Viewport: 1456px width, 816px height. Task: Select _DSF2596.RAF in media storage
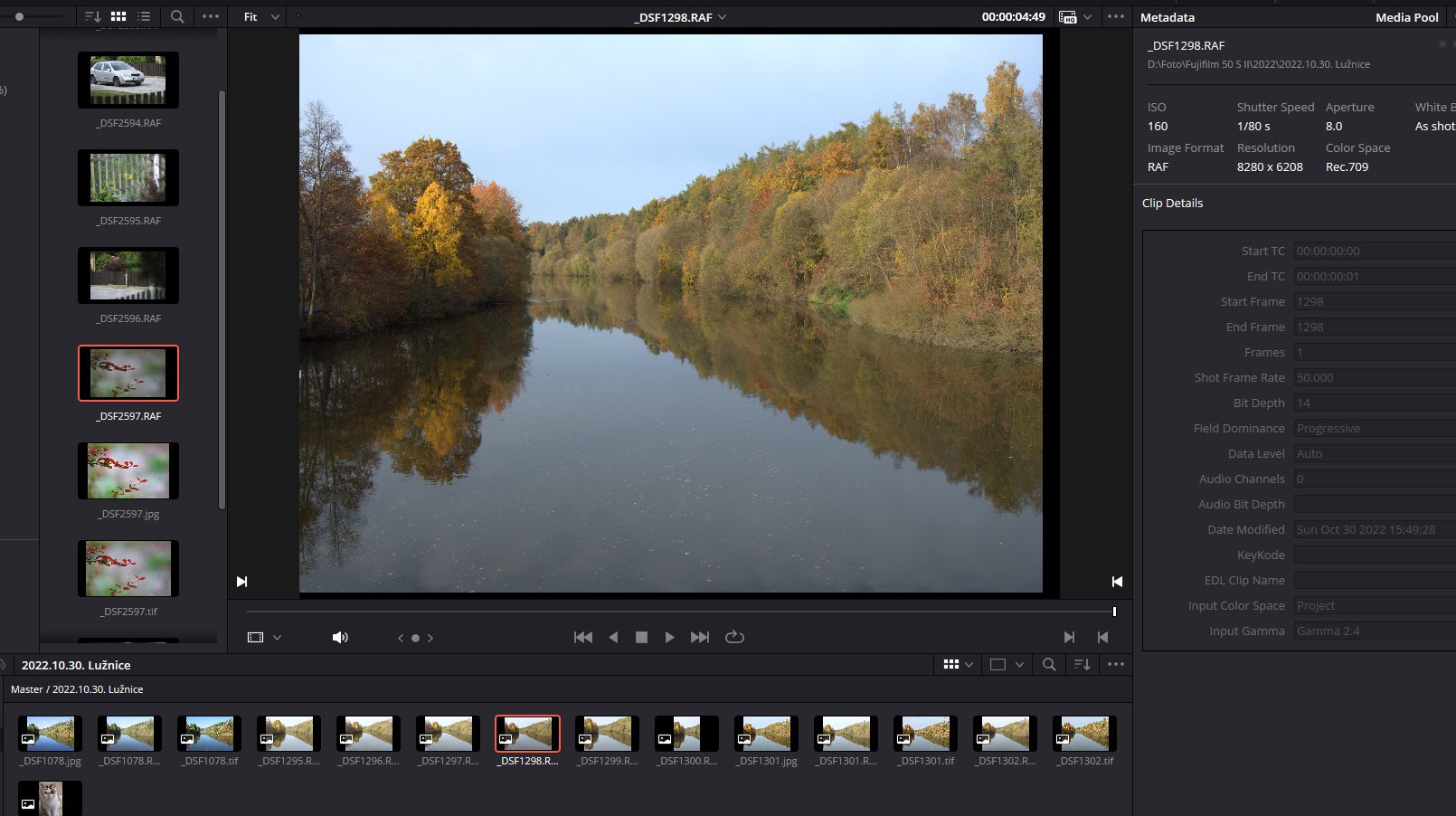tap(128, 275)
